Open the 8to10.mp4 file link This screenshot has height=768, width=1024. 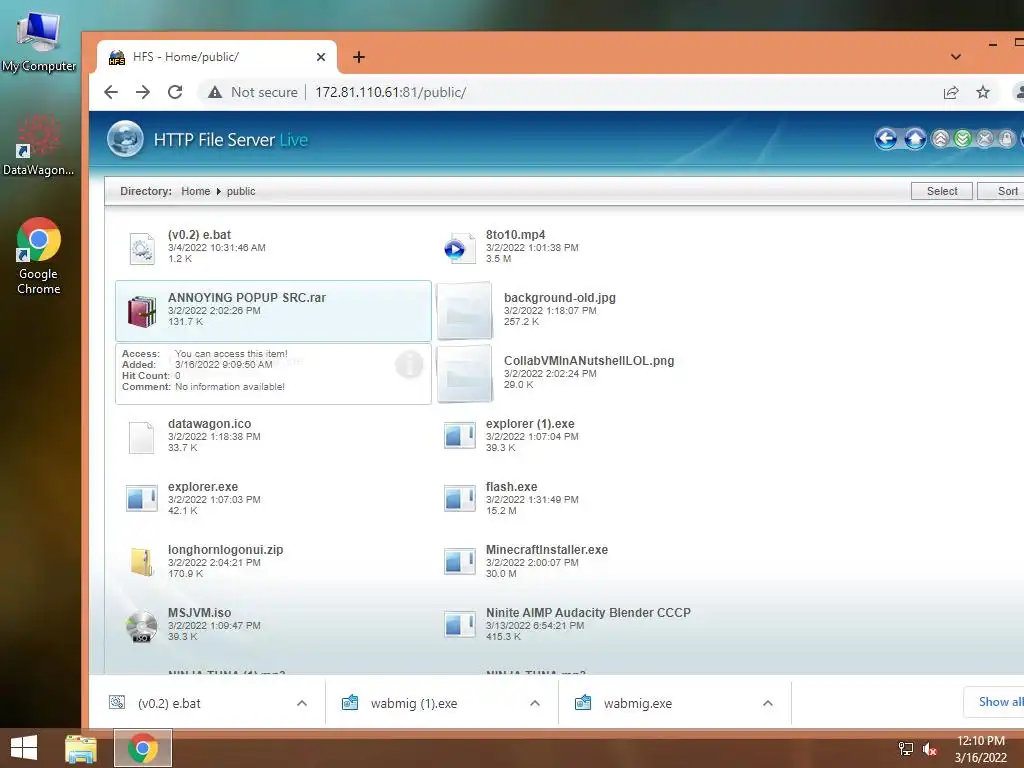515,234
